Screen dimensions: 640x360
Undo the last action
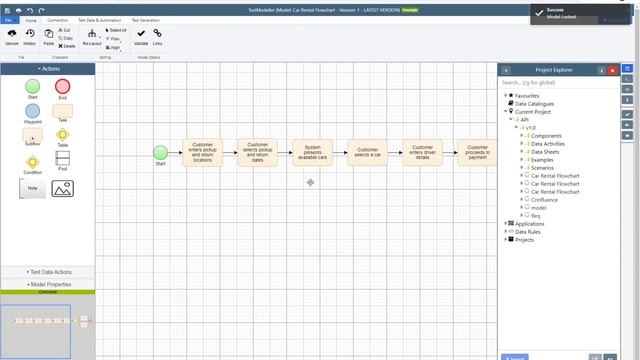pyautogui.click(x=30, y=10)
